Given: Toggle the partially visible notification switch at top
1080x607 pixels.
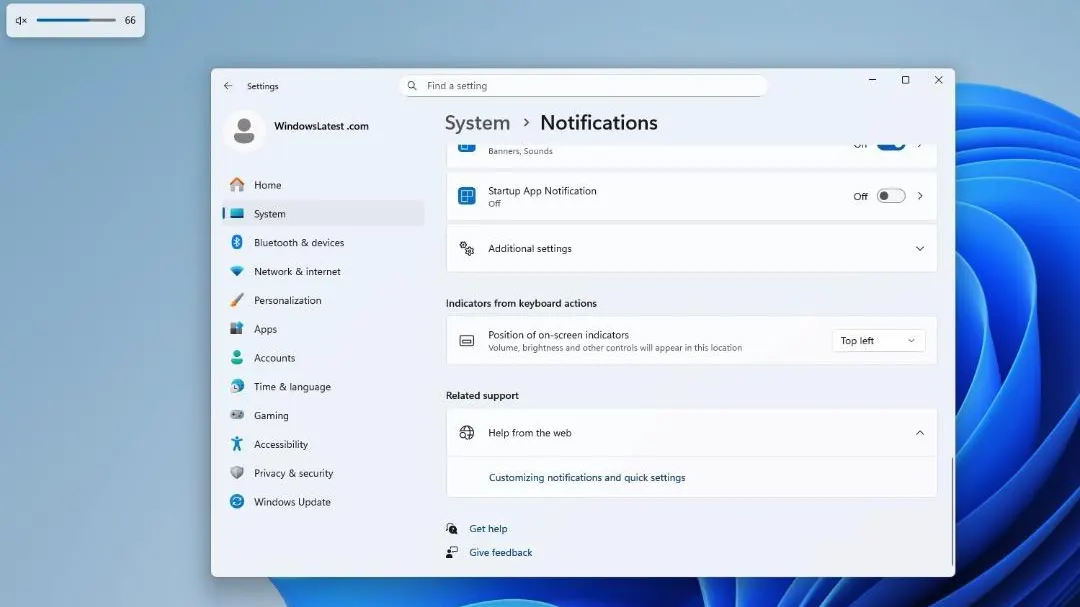Looking at the screenshot, I should (890, 145).
